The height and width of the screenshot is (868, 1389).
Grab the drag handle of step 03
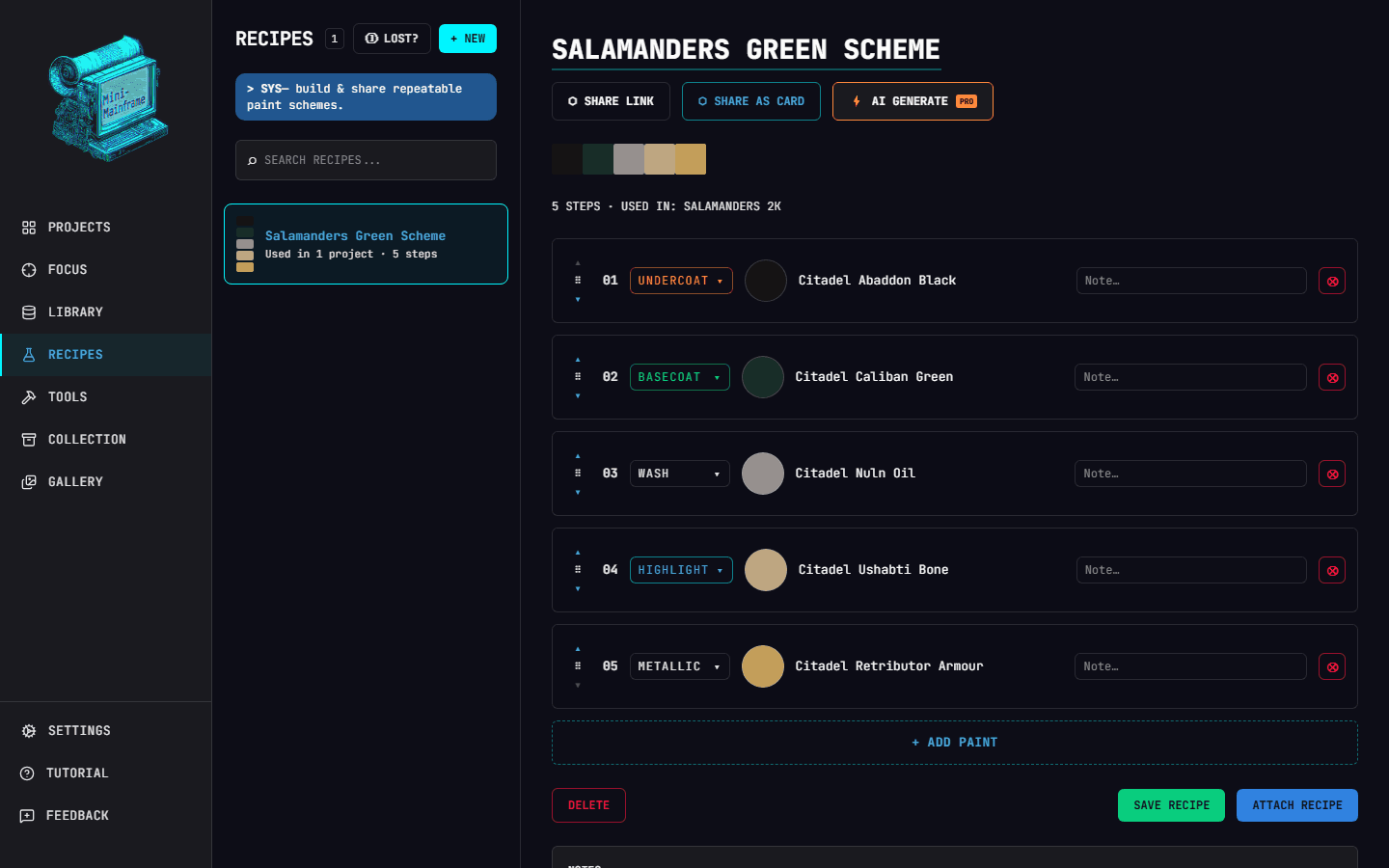578,474
